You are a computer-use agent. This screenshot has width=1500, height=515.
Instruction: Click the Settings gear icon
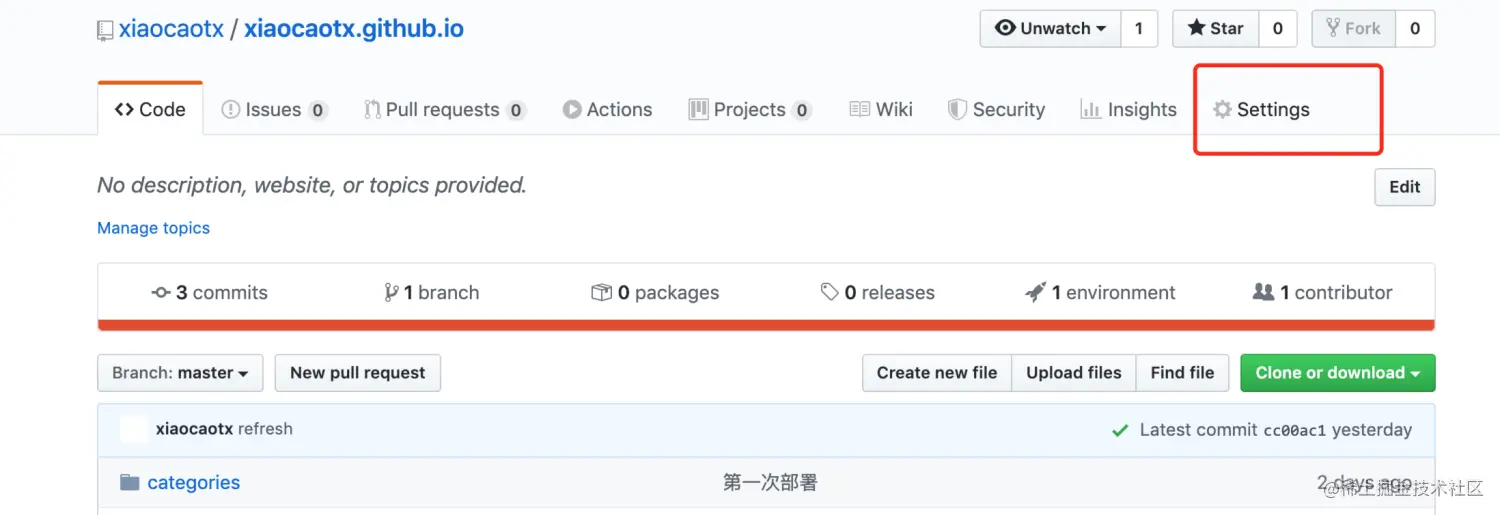[1222, 110]
